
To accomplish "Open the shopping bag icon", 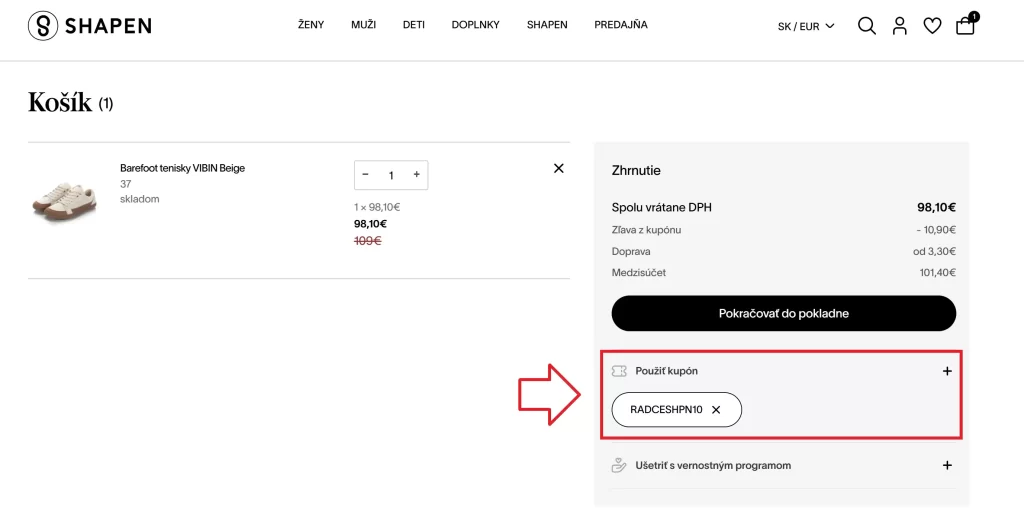I will (x=966, y=24).
